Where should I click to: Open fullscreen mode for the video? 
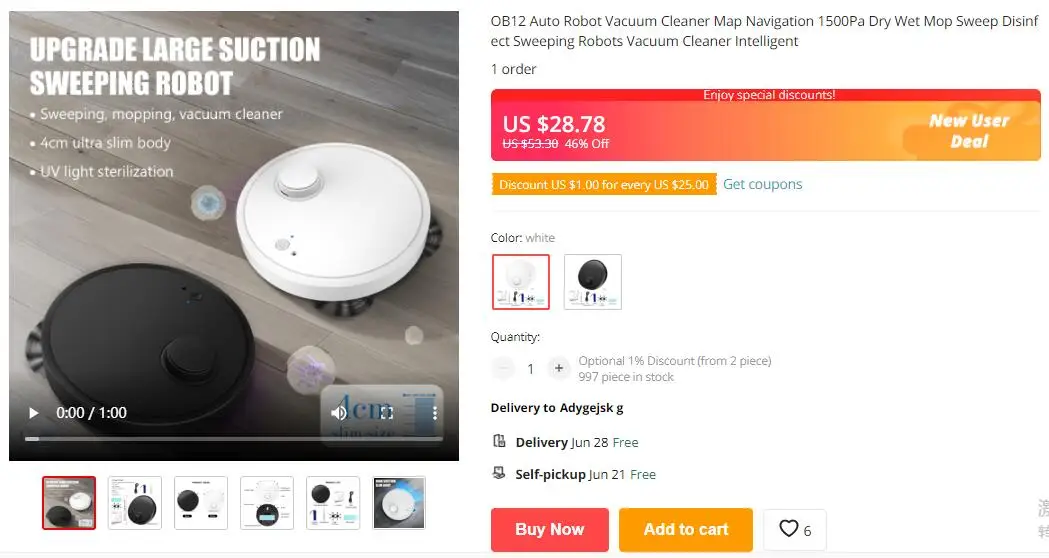tap(387, 413)
